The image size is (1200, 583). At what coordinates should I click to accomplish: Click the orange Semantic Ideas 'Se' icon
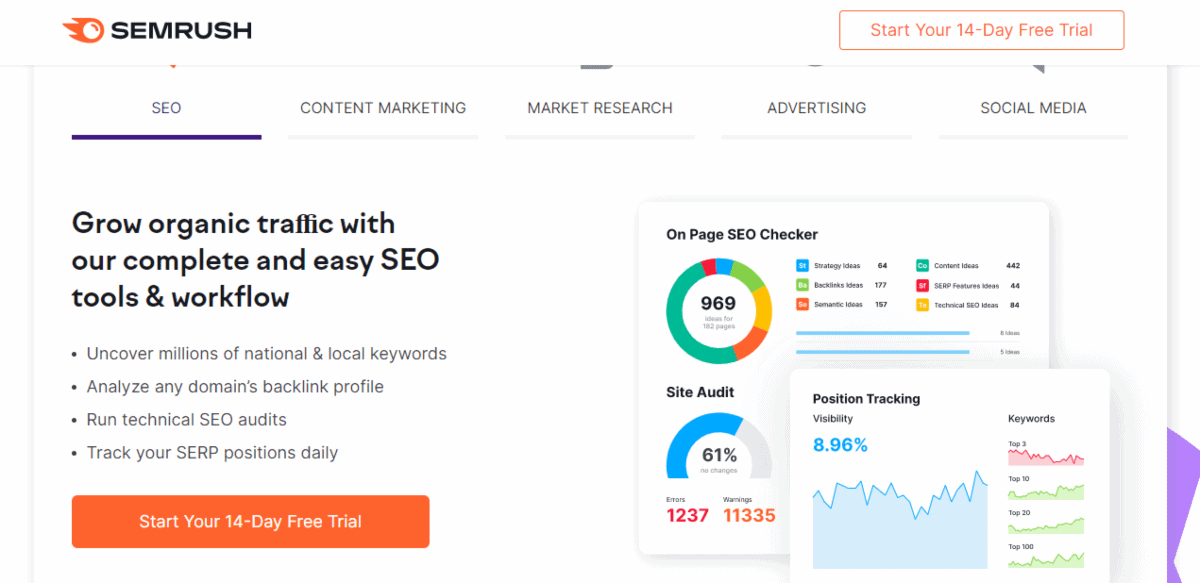802,305
